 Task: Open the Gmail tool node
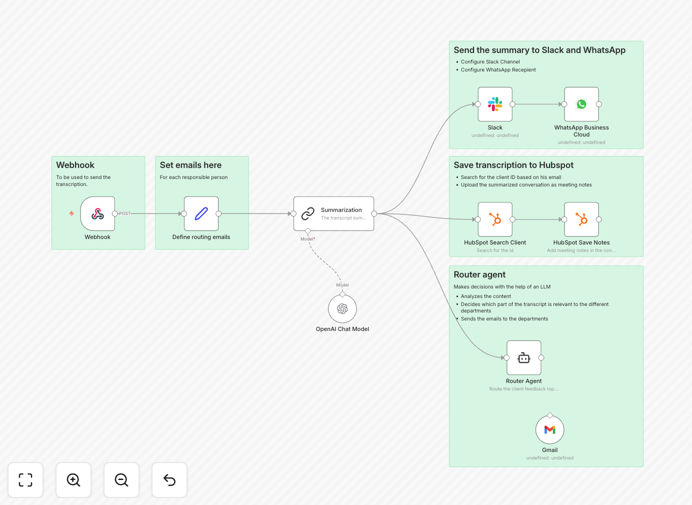(x=549, y=430)
